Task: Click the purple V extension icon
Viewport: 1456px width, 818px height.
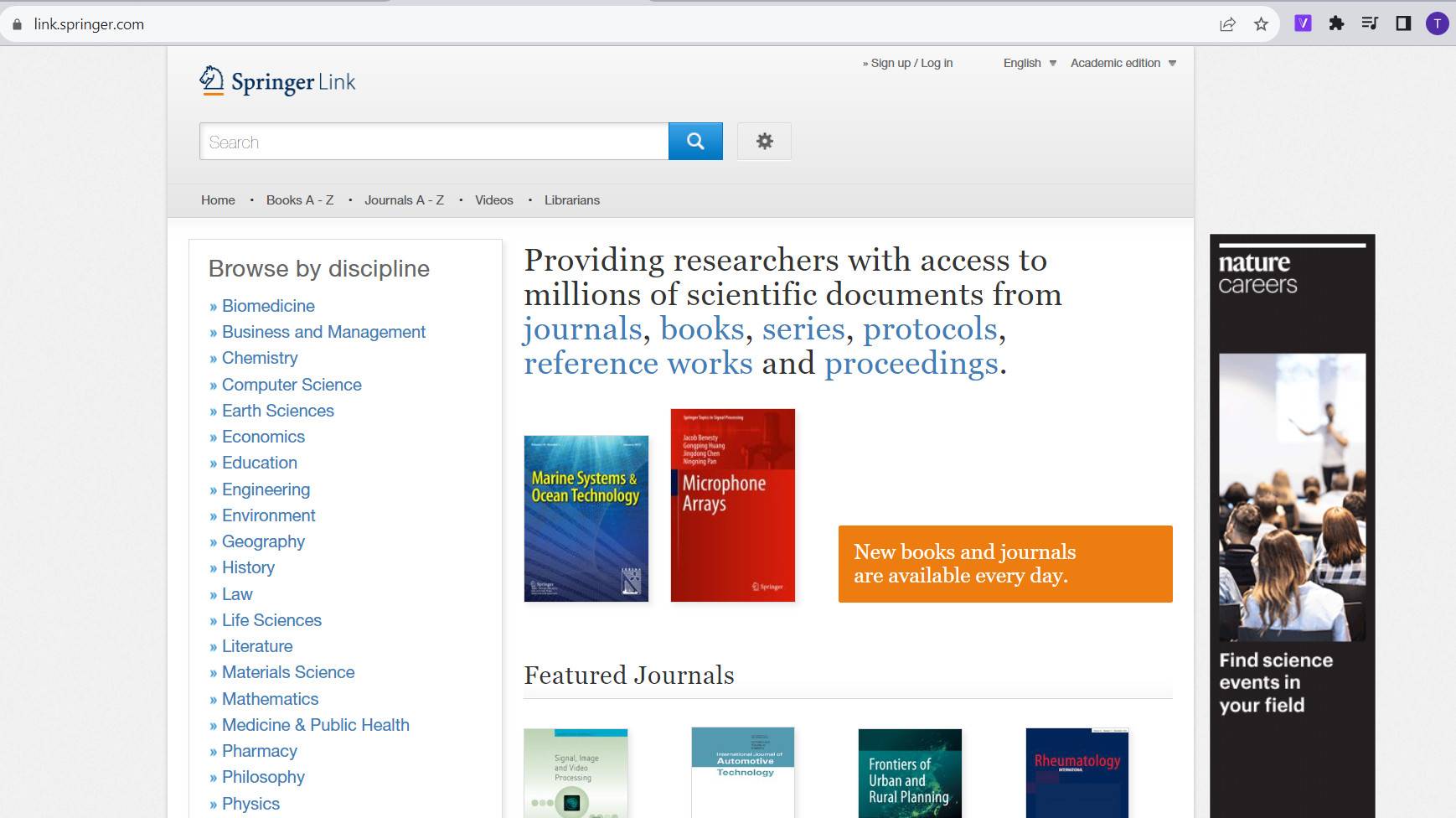Action: [x=1303, y=23]
